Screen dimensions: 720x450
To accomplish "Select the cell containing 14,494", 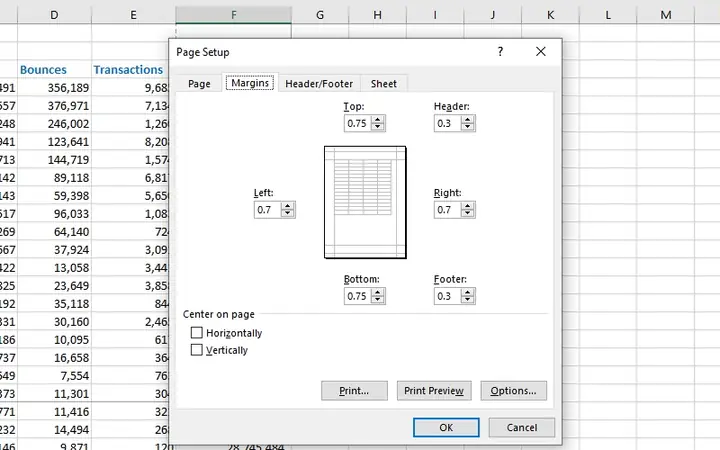I will tap(54, 430).
